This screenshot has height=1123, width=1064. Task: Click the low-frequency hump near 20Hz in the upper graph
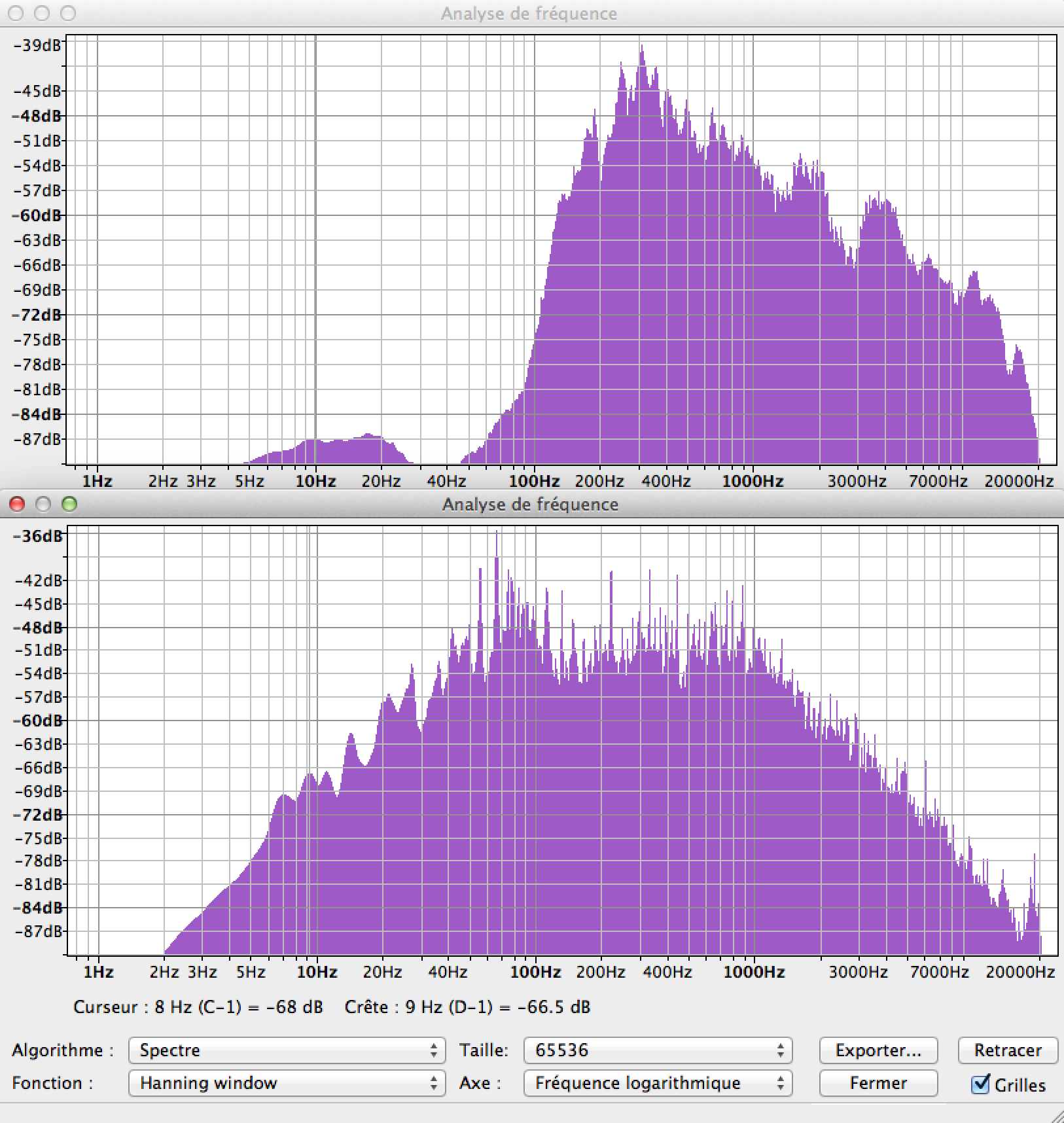368,437
